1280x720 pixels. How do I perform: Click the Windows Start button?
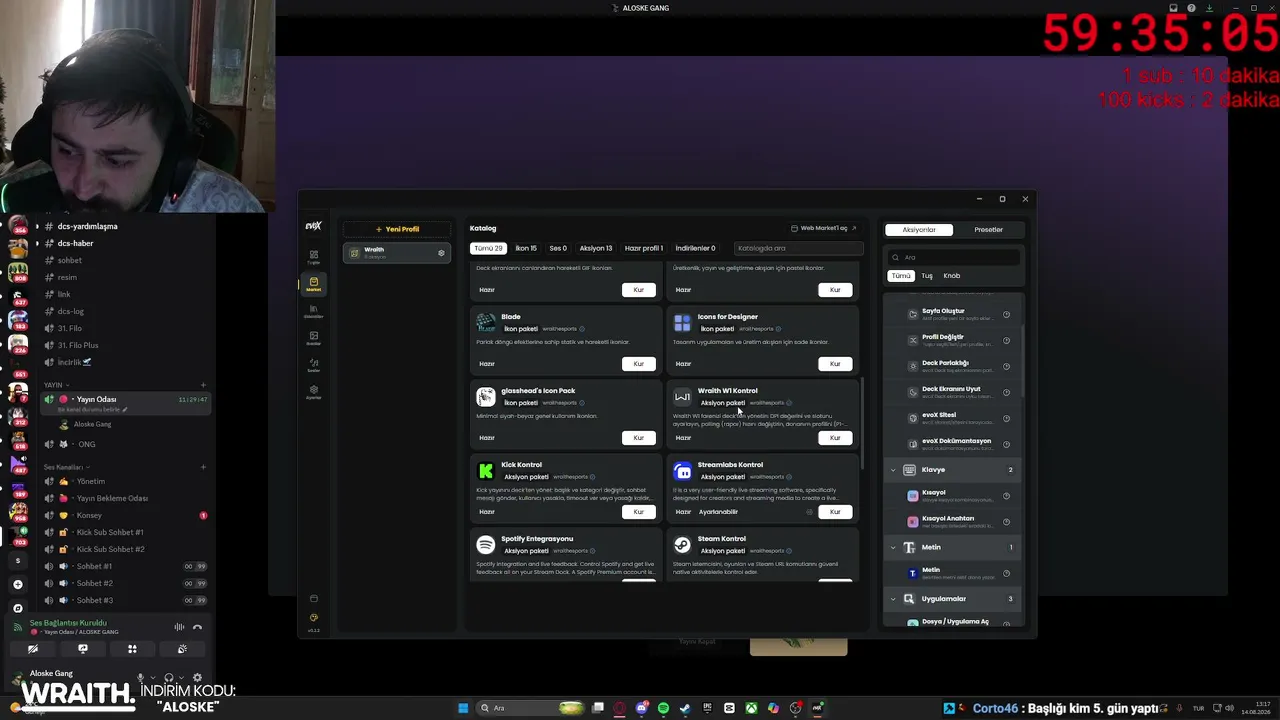[463, 708]
